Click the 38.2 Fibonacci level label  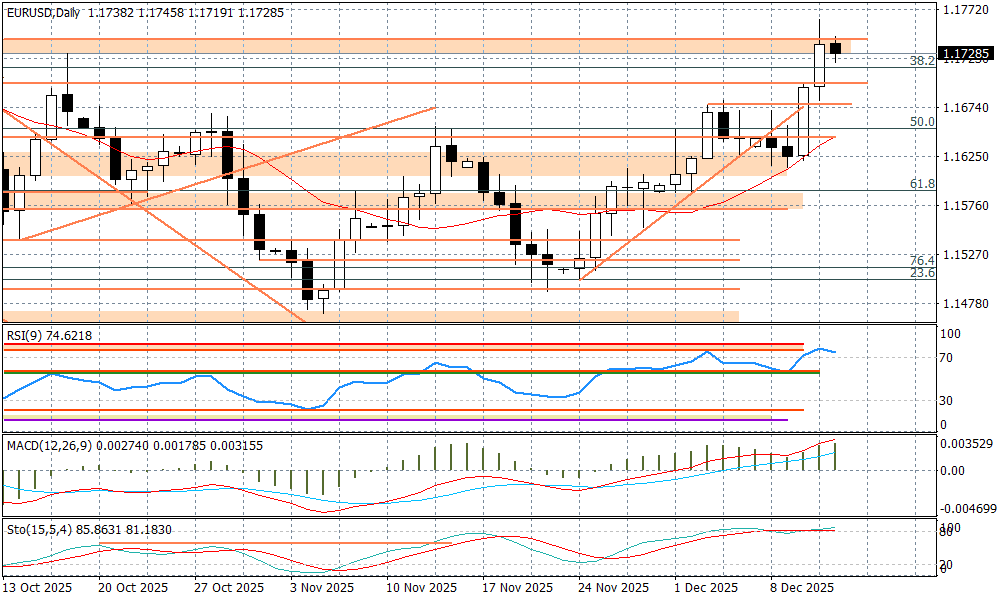[x=921, y=61]
